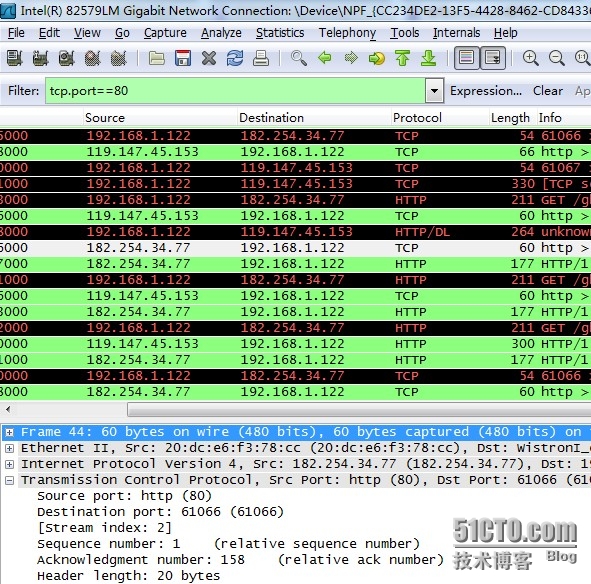The height and width of the screenshot is (584, 591).
Task: Sort packets by Length column
Action: (x=513, y=118)
